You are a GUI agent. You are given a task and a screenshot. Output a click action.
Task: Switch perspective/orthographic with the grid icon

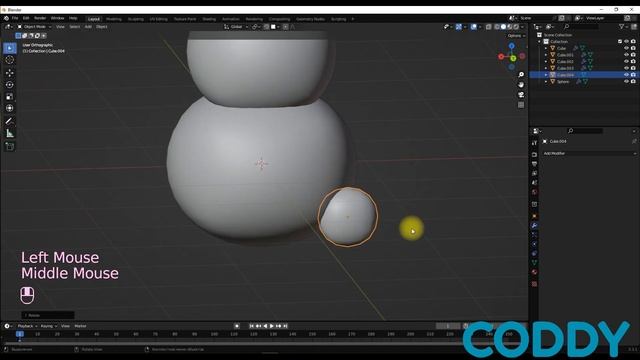pos(521,105)
